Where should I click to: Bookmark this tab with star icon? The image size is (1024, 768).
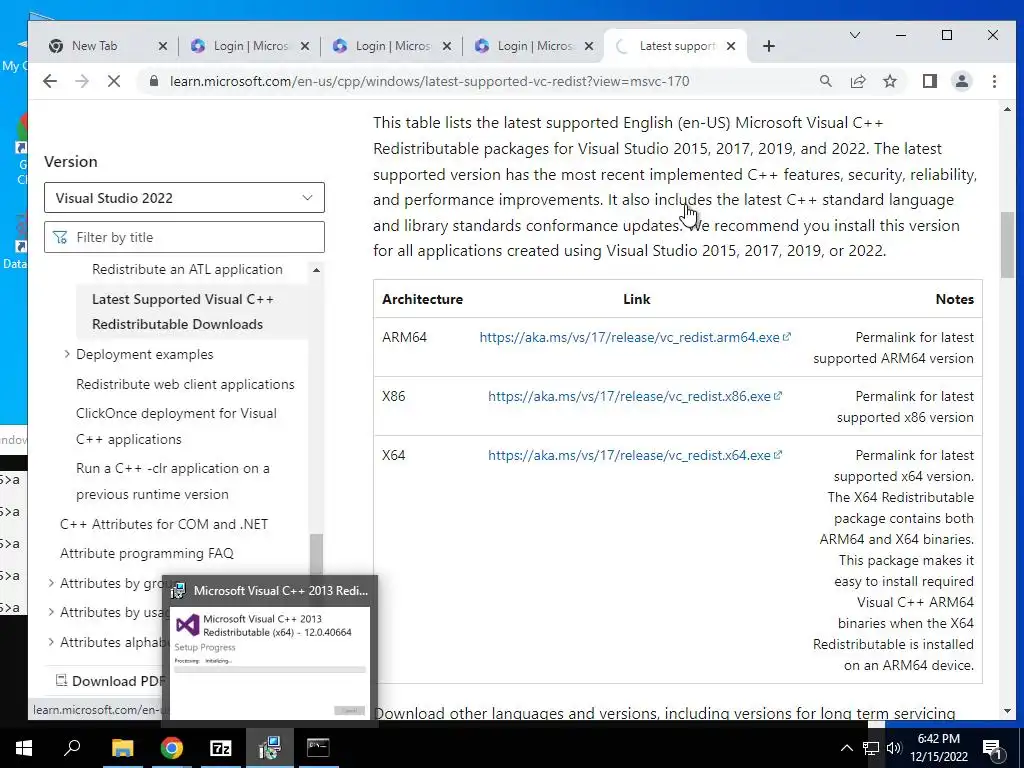point(889,81)
